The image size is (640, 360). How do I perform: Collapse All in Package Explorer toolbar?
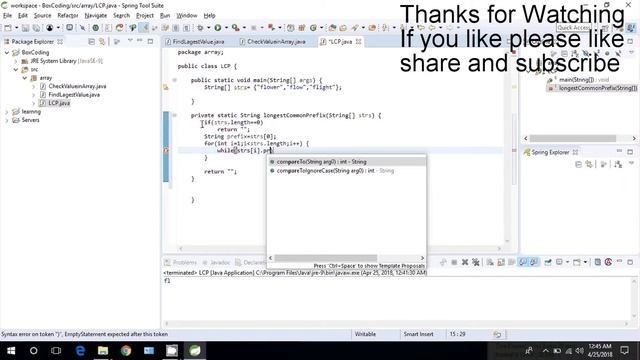(x=91, y=42)
